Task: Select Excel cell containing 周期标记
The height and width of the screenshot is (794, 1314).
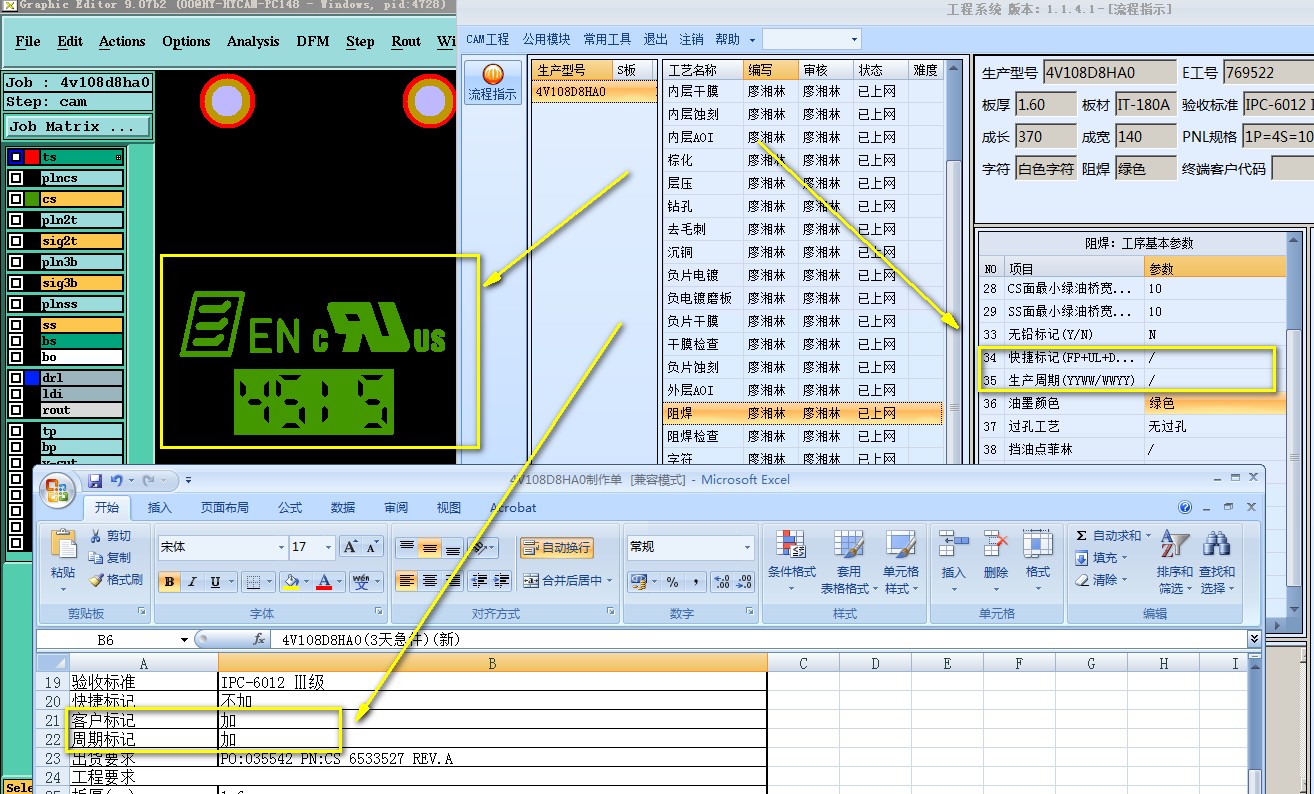Action: point(143,740)
